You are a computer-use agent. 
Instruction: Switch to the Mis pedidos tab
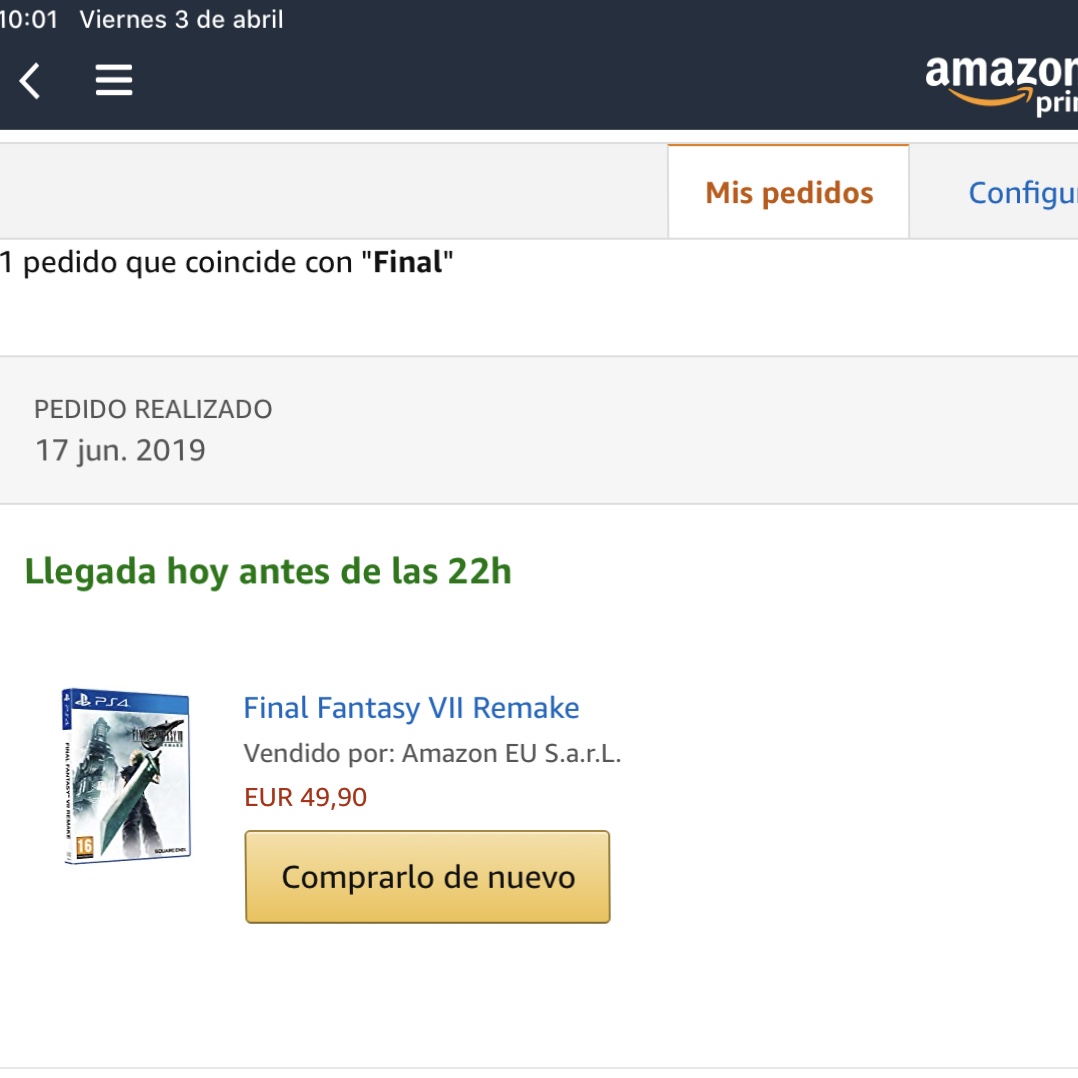click(x=789, y=192)
